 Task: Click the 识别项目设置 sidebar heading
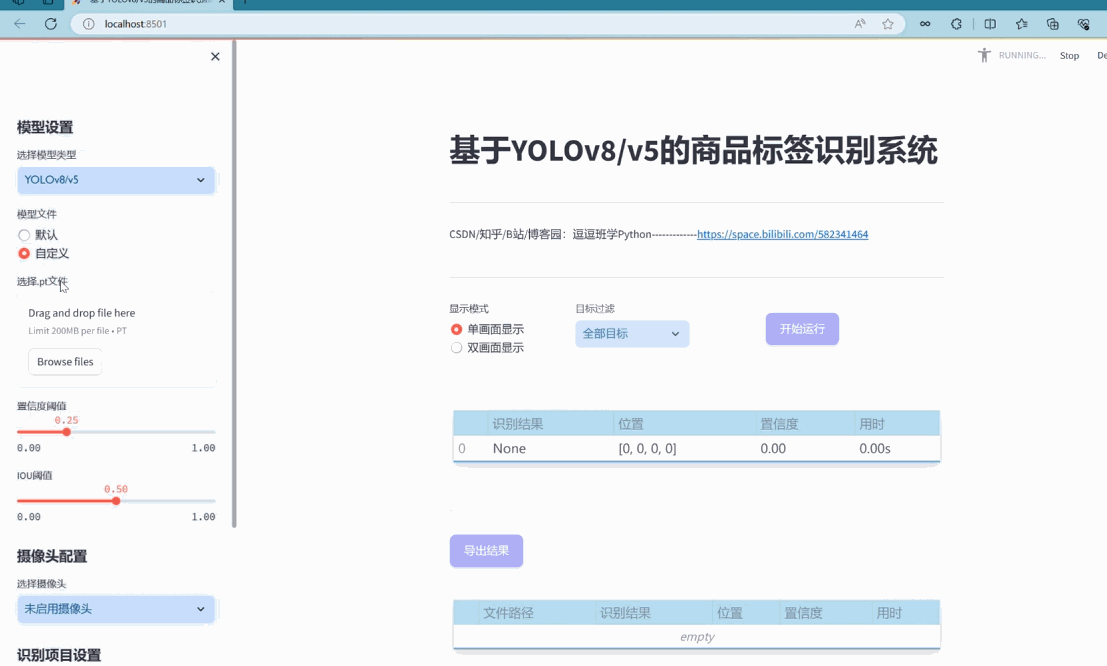(x=59, y=655)
